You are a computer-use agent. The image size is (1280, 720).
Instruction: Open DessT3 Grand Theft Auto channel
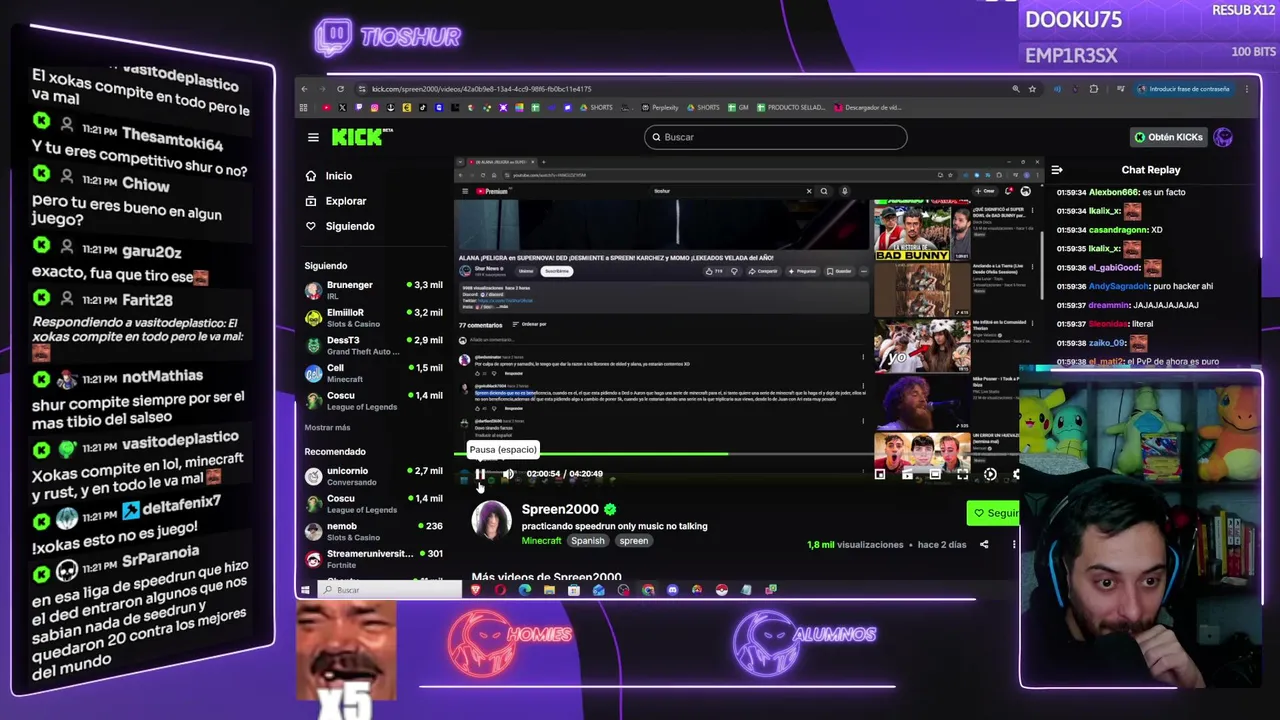pyautogui.click(x=374, y=345)
